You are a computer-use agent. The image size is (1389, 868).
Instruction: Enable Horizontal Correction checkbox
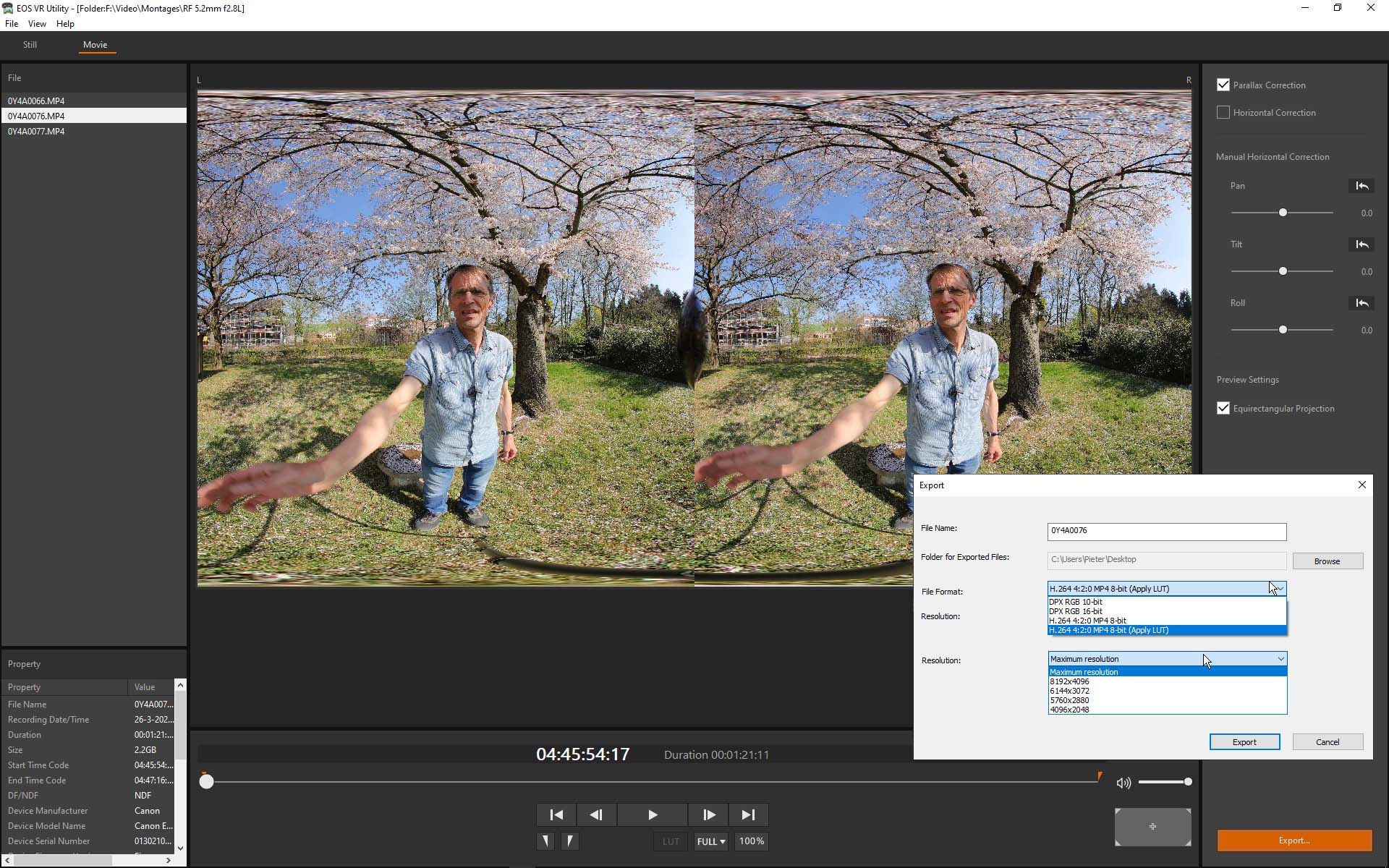click(1223, 112)
